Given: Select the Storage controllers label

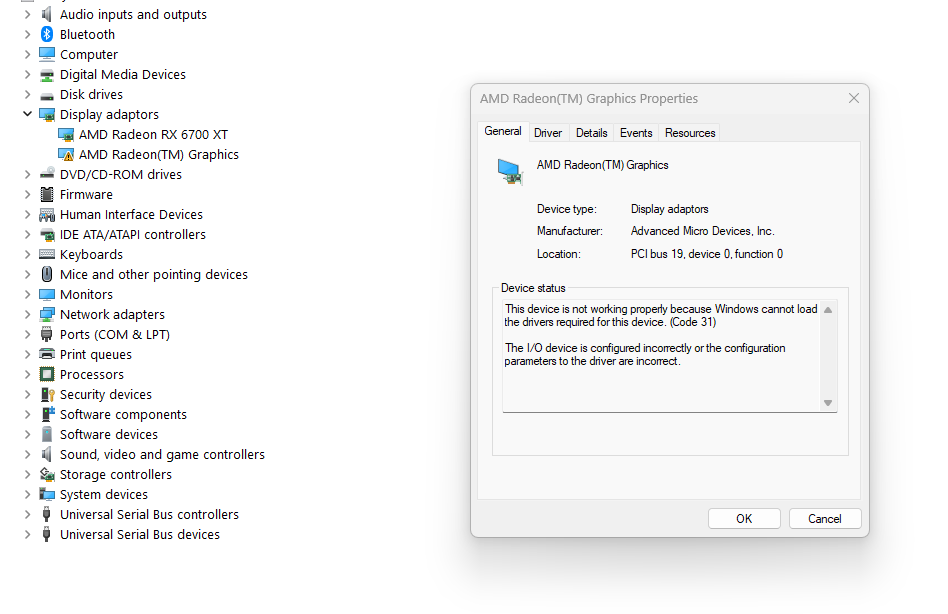Looking at the screenshot, I should 115,474.
